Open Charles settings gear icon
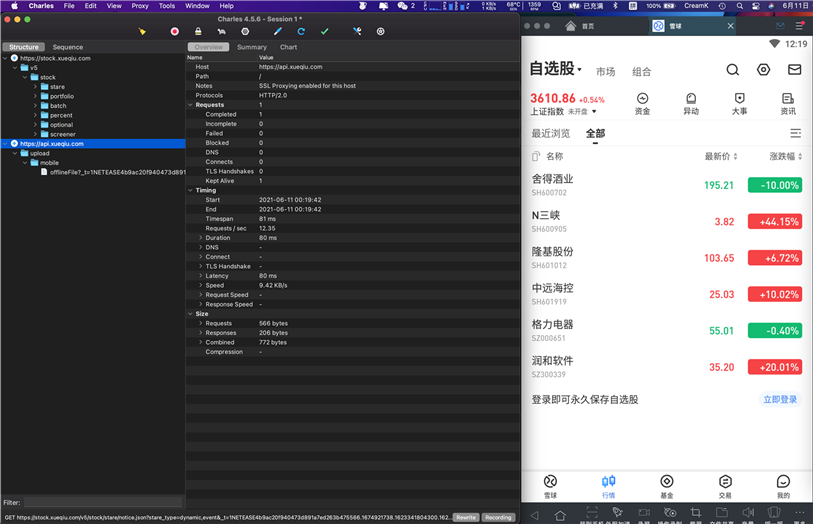Image resolution: width=813 pixels, height=524 pixels. click(381, 32)
